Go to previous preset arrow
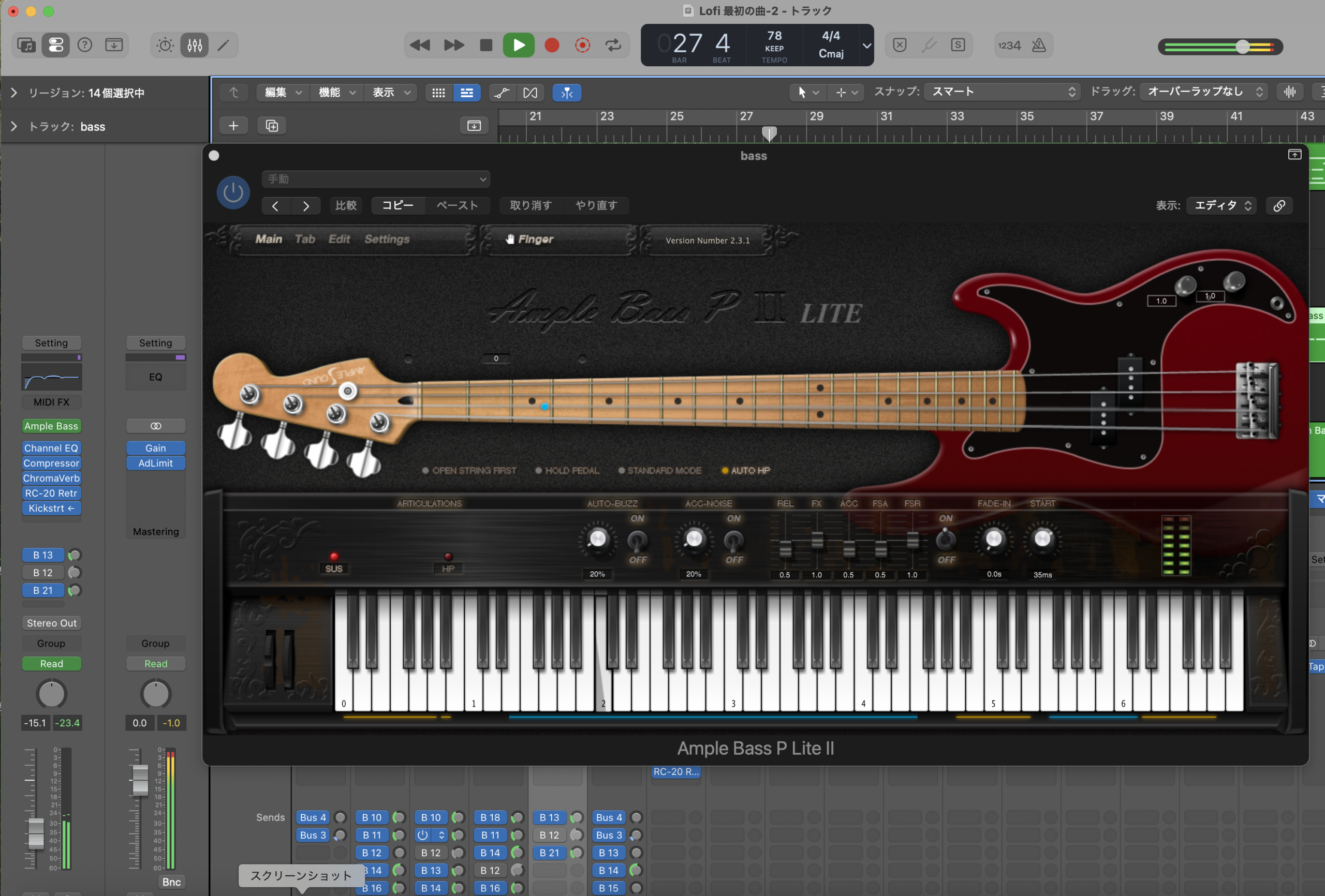The width and height of the screenshot is (1325, 896). pos(275,206)
